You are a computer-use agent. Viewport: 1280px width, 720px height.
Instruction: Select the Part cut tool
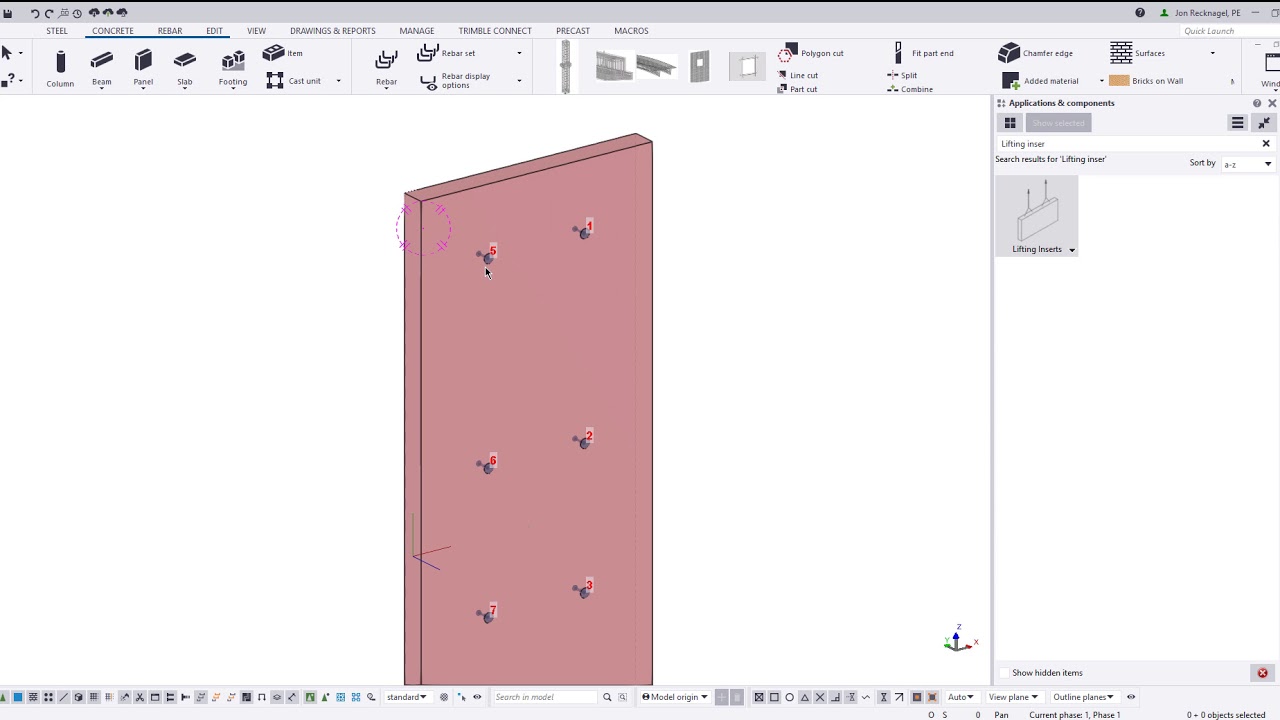coord(797,89)
